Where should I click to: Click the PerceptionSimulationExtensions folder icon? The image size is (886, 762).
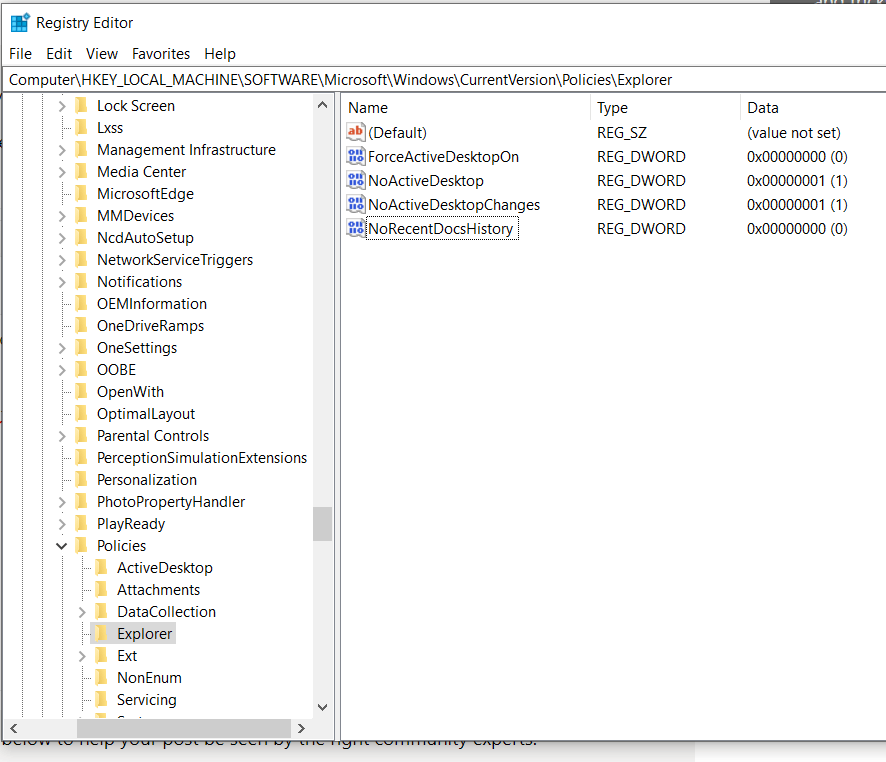coord(81,458)
